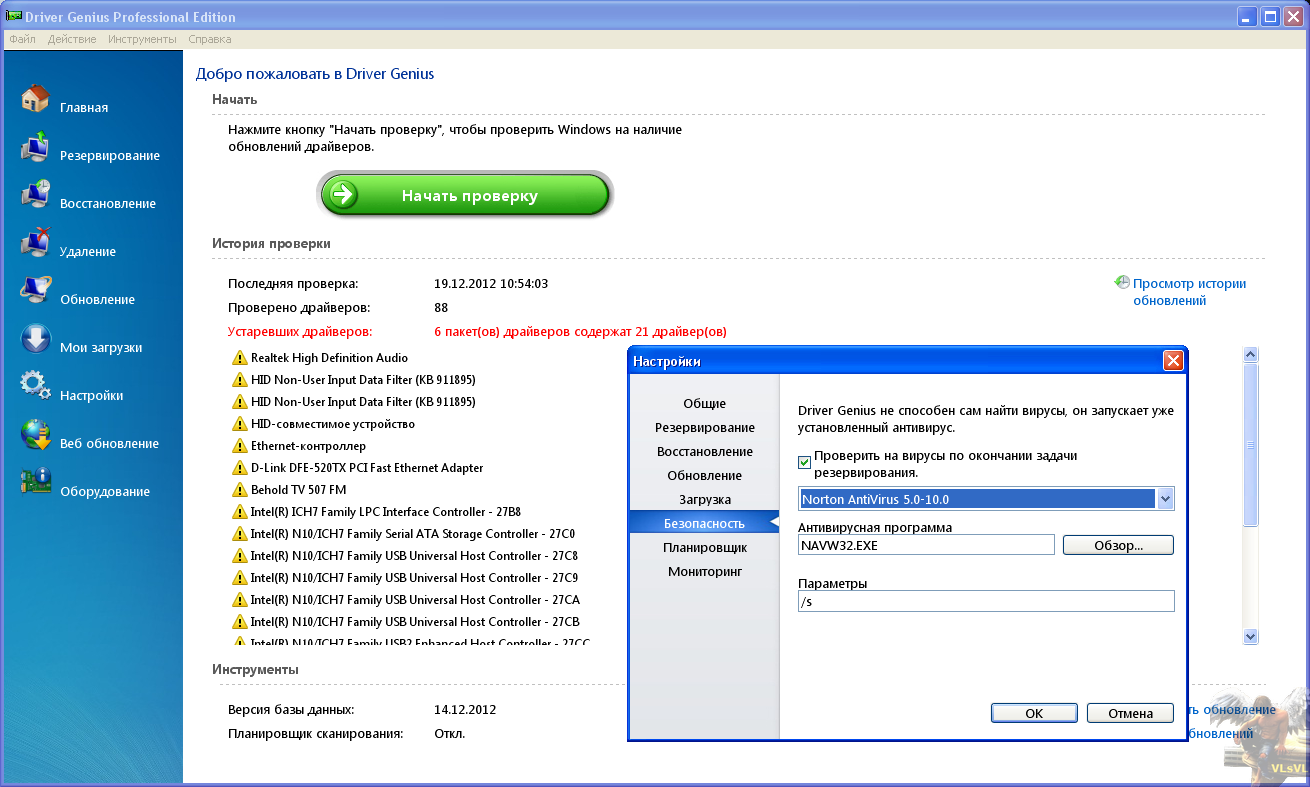Viewport: 1310px width, 787px height.
Task: Click warning icon beside D-Link DFE-520TX adapter
Action: 239,468
